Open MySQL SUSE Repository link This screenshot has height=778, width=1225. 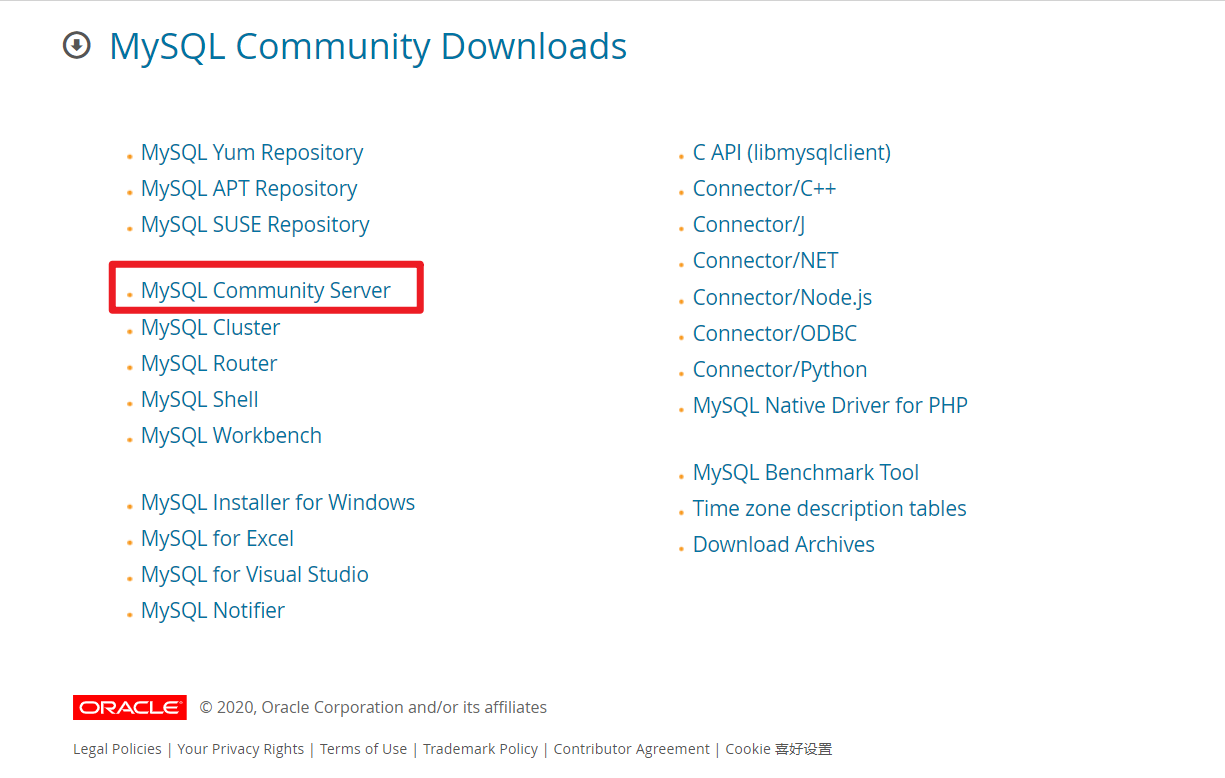[x=255, y=225]
